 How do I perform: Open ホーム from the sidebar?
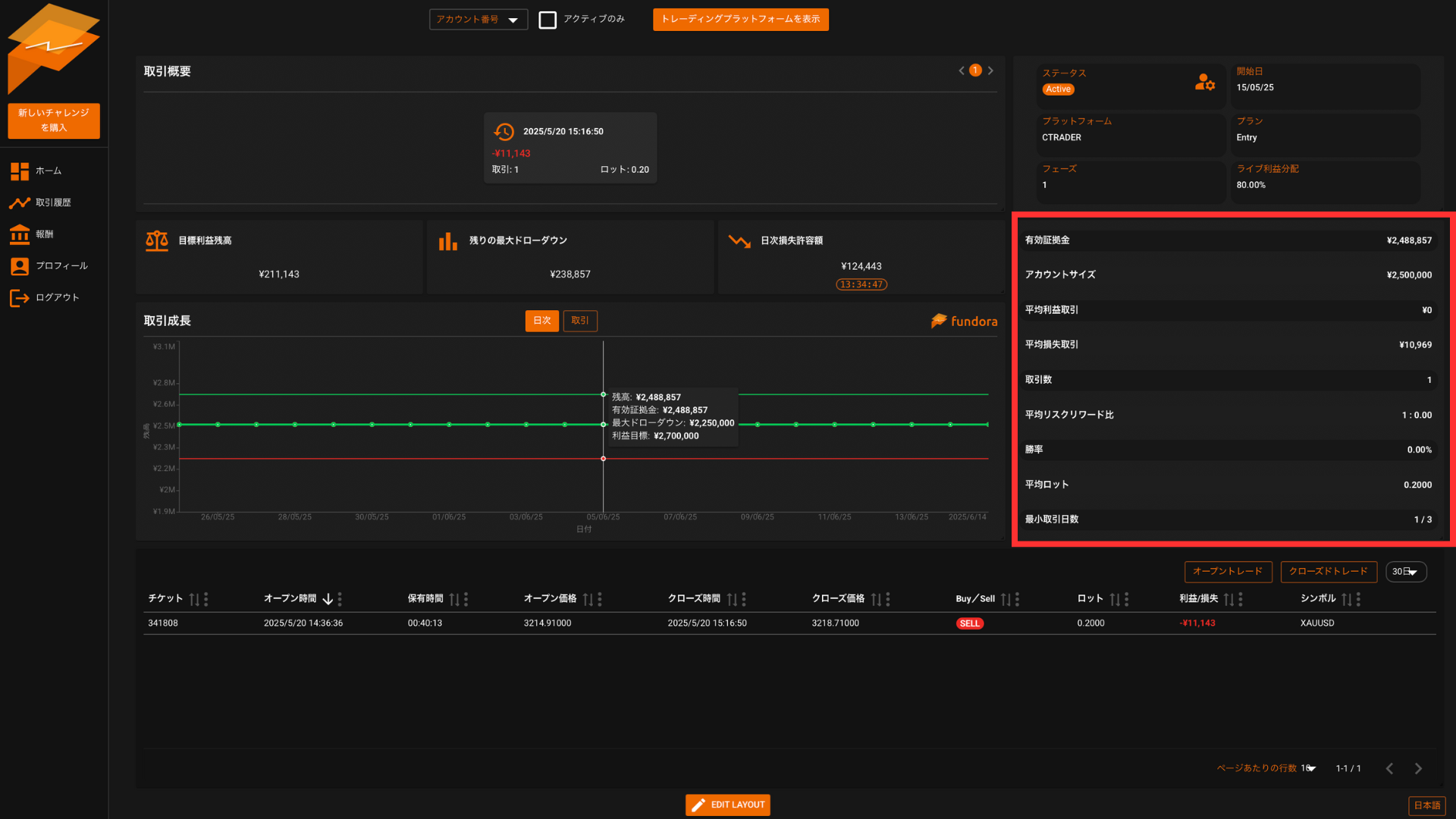(49, 171)
